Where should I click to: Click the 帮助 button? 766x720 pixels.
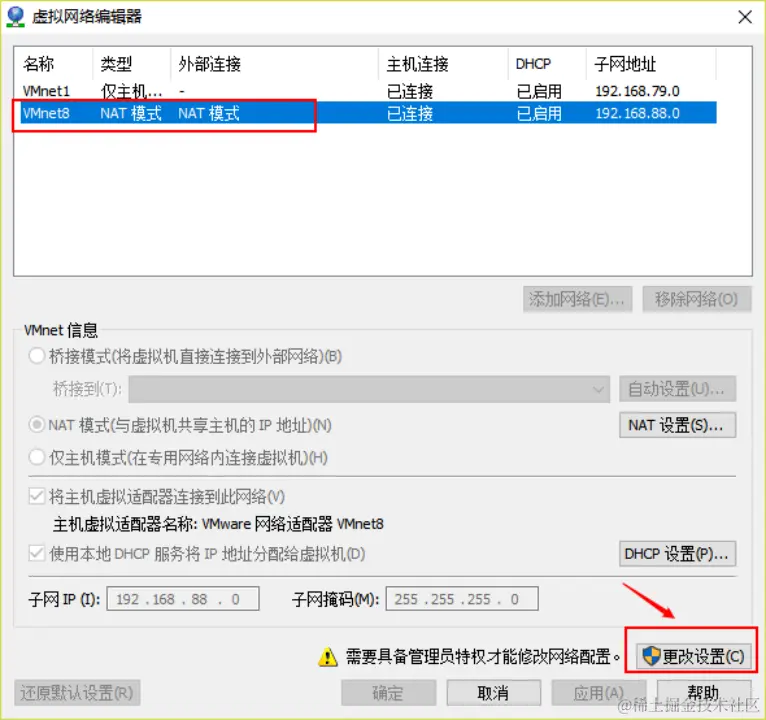[703, 693]
